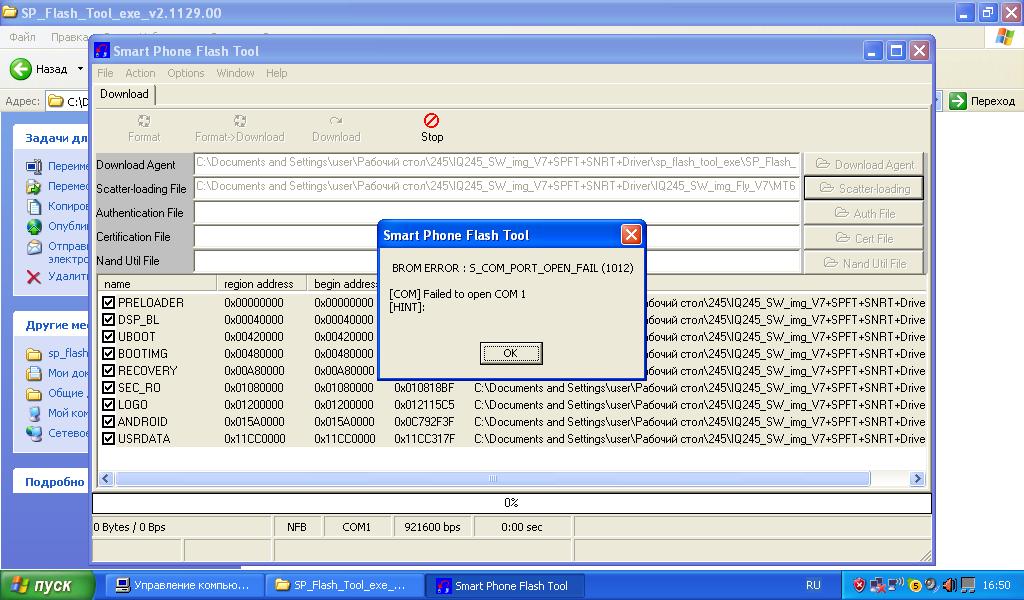Click the green Back arrow in Explorer
The image size is (1024, 600).
[21, 69]
